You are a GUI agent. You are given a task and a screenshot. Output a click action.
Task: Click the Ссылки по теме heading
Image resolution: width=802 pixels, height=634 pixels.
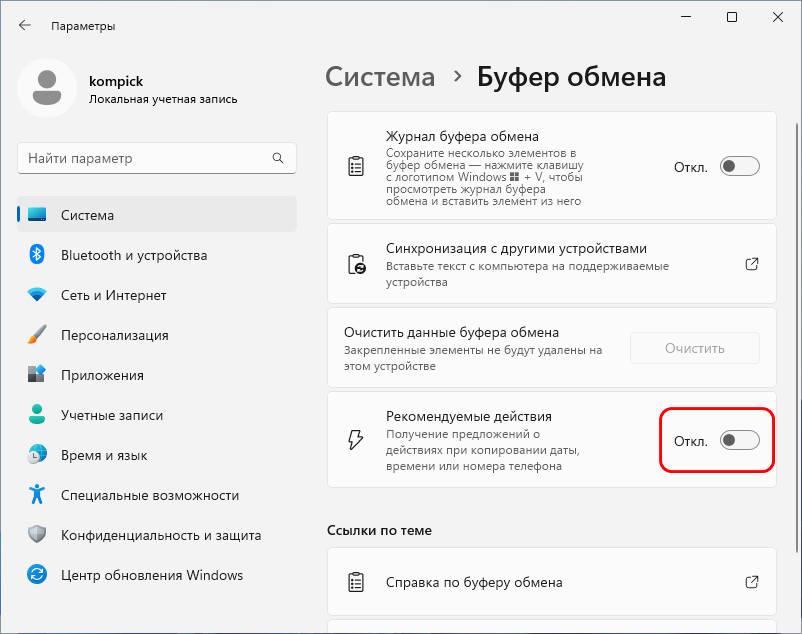coord(380,530)
